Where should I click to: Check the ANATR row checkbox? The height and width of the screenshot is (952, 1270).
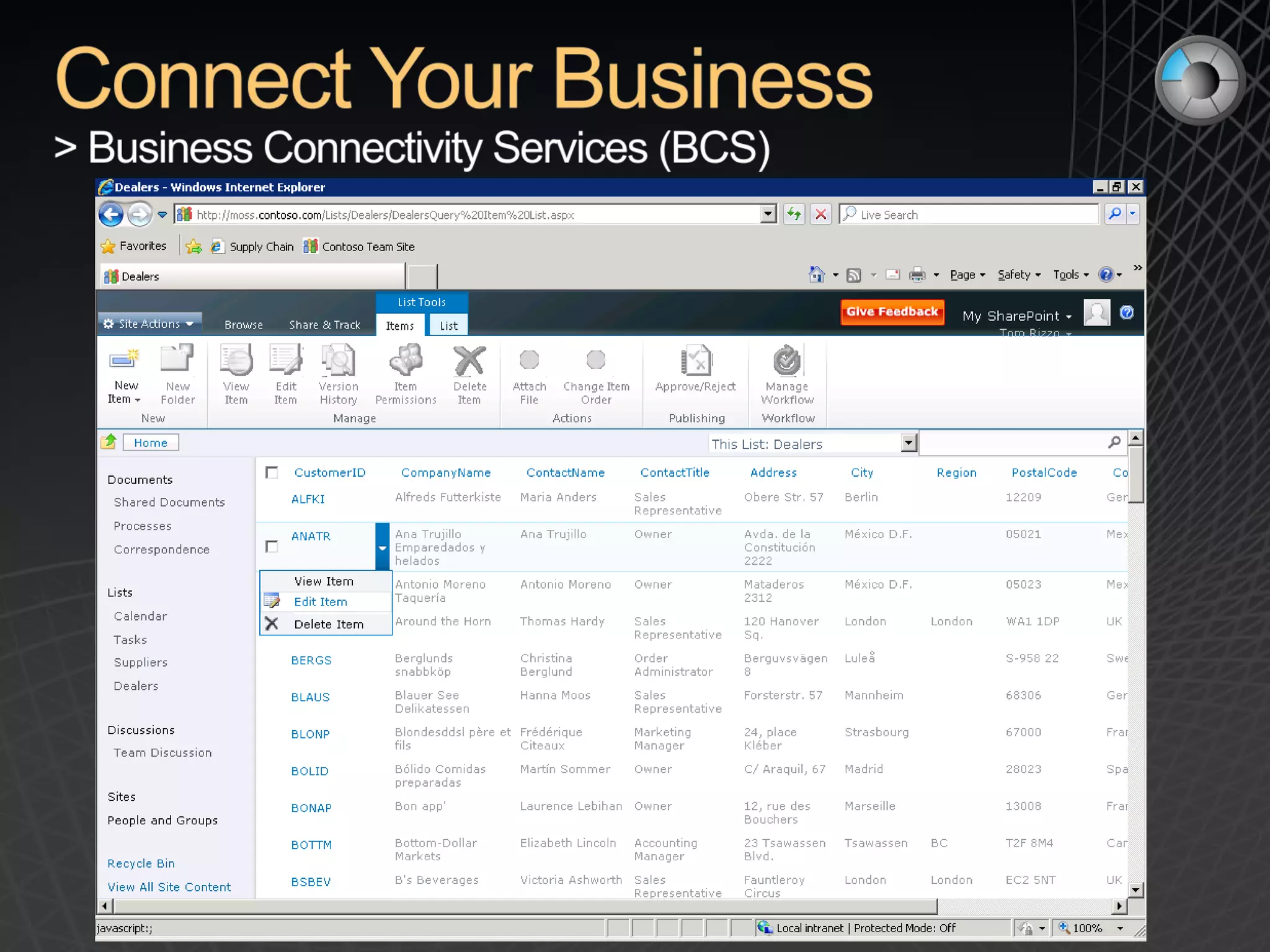point(272,547)
